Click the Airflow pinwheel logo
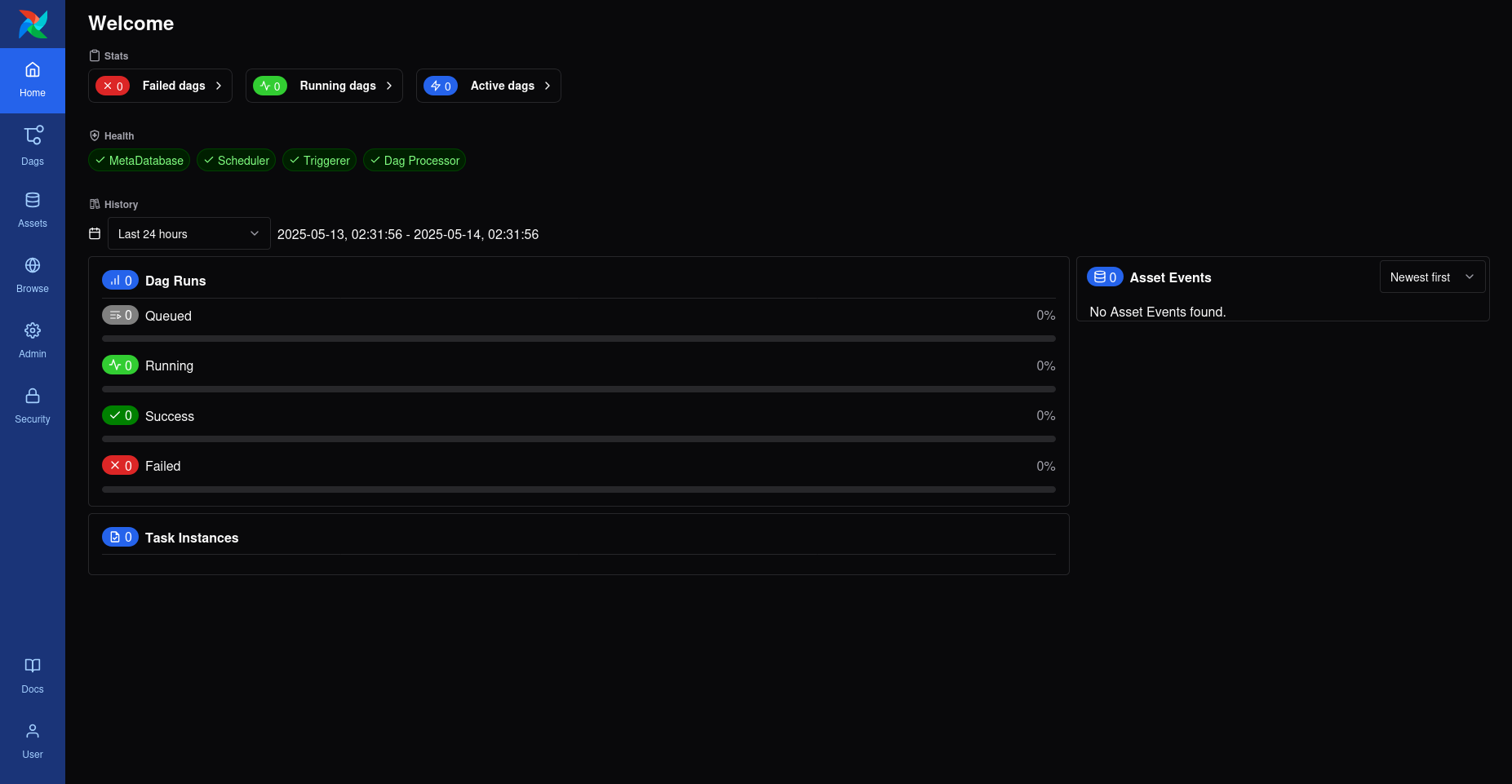 pos(33,24)
